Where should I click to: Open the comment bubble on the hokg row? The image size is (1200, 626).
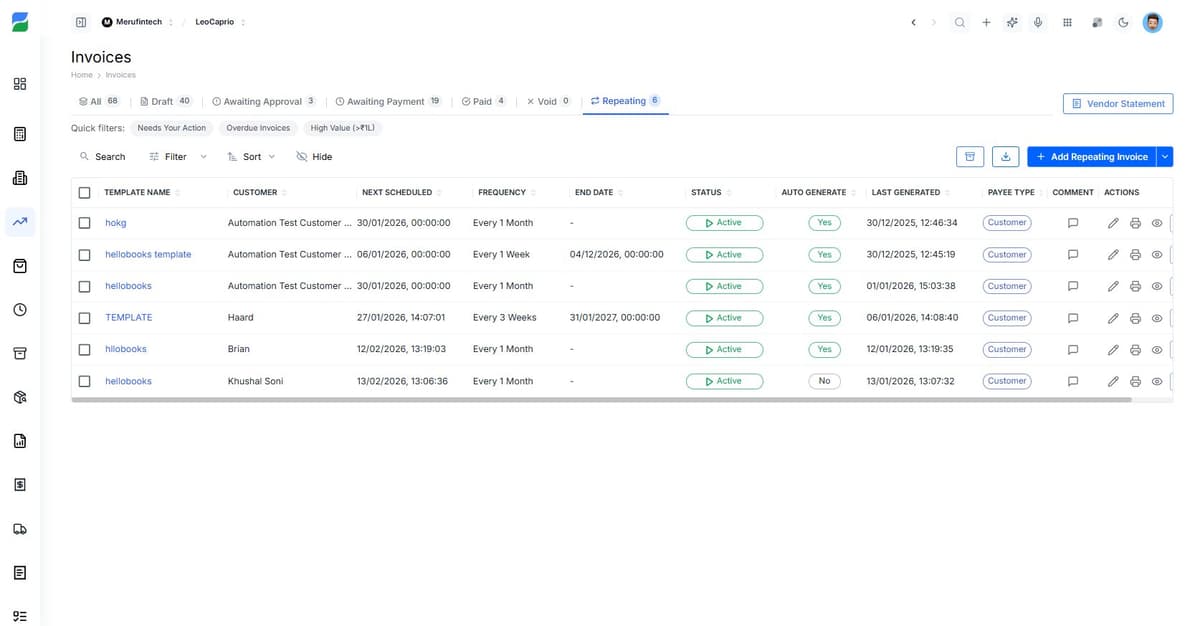pos(1073,222)
